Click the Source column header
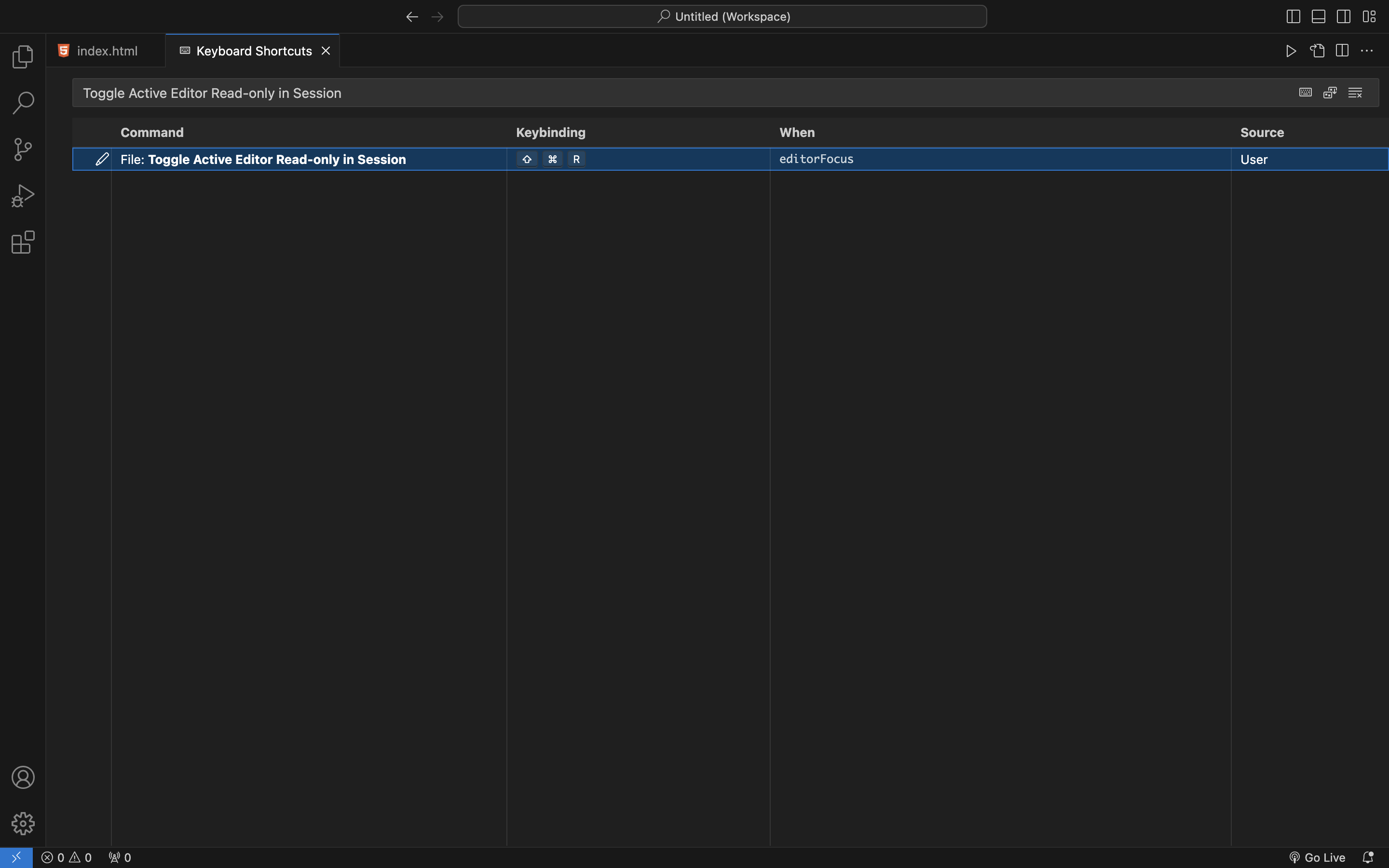This screenshot has height=868, width=1389. [1262, 133]
